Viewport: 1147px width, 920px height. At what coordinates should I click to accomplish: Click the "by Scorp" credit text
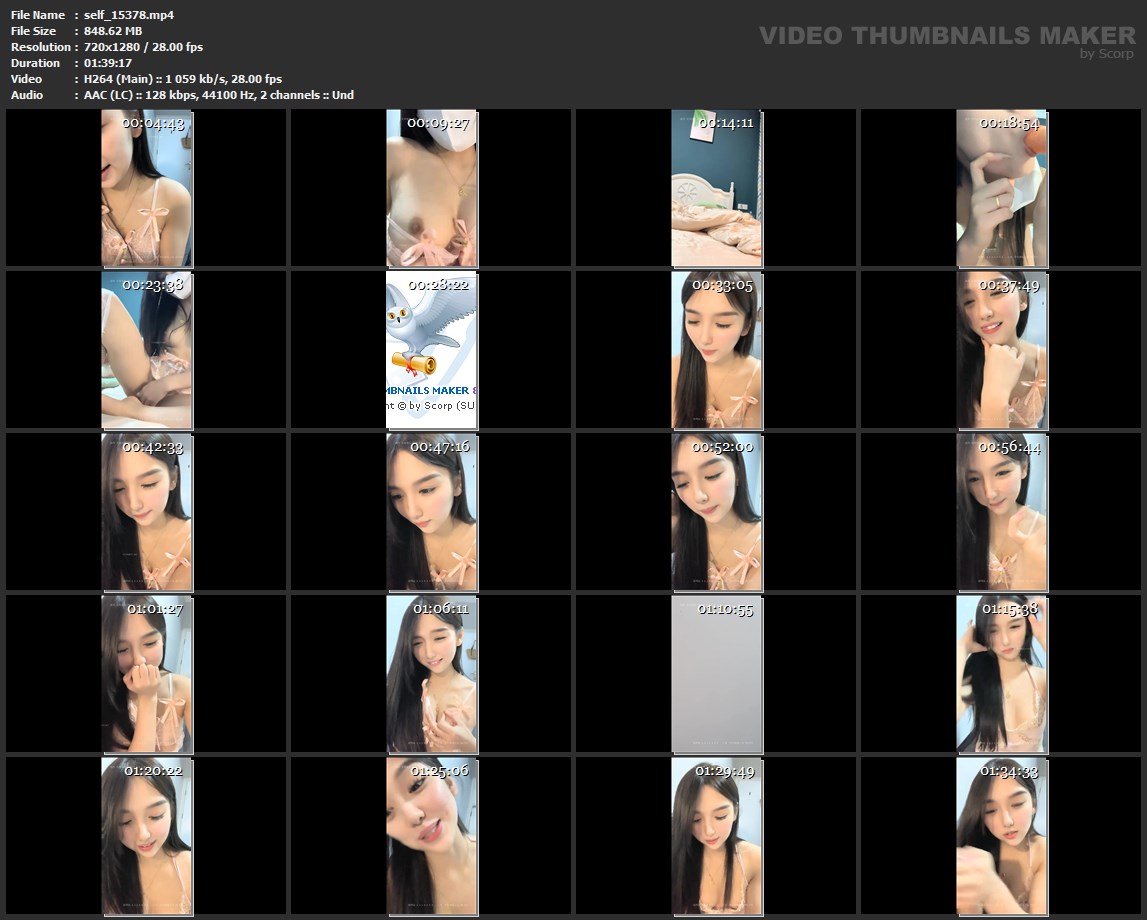1106,54
